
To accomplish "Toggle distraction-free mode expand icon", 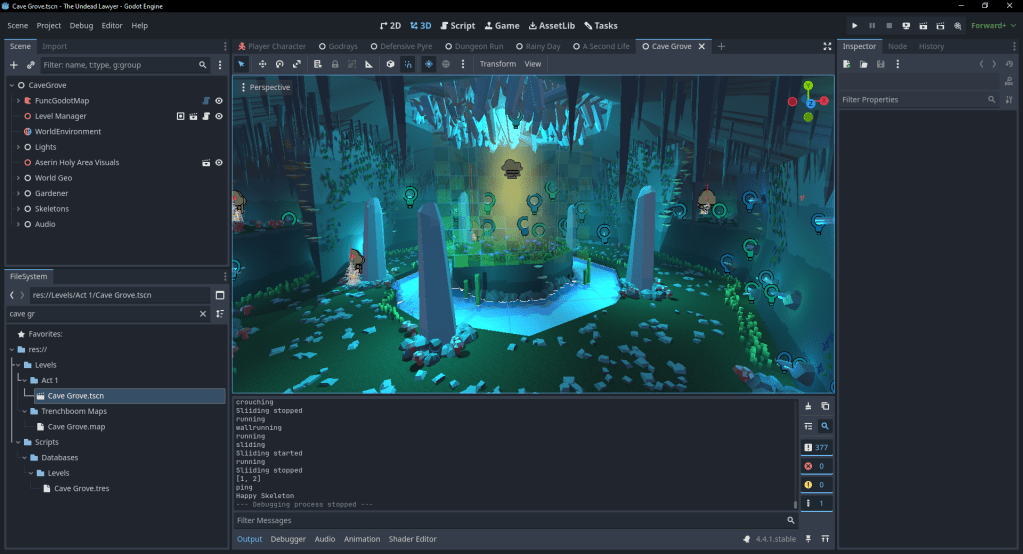I will [x=827, y=46].
